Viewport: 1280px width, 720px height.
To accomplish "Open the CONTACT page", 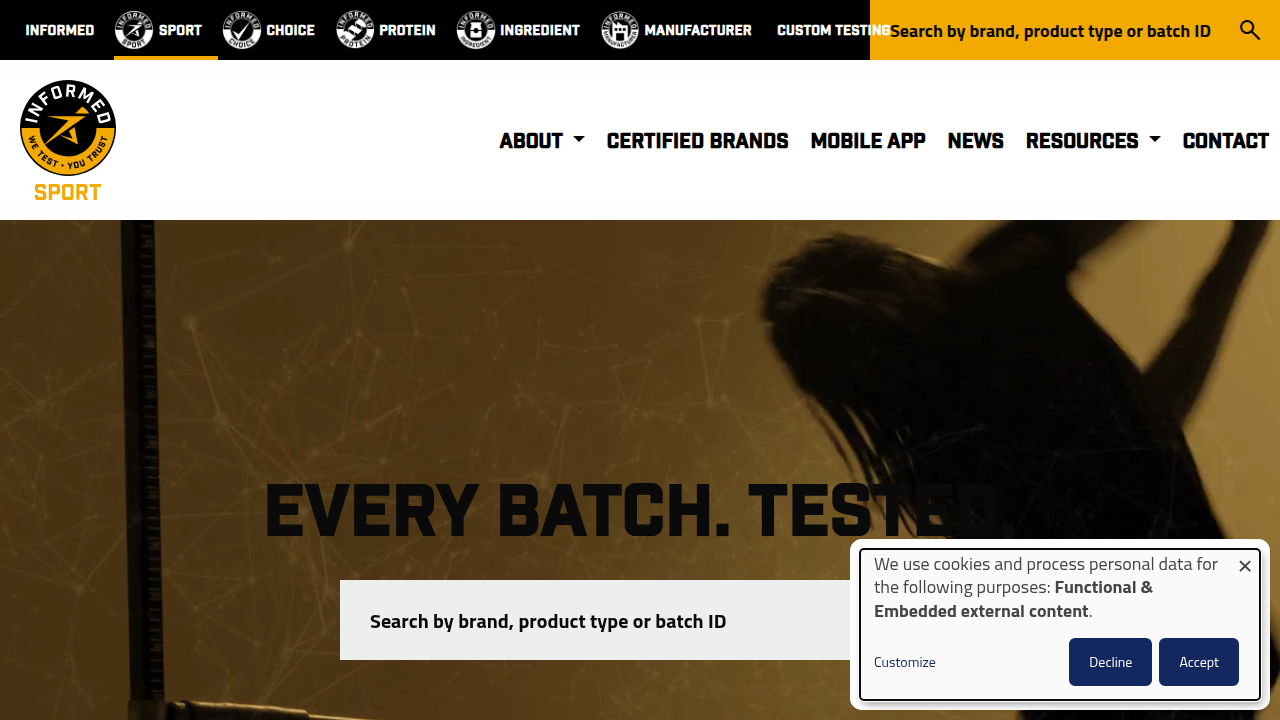I will (x=1226, y=141).
